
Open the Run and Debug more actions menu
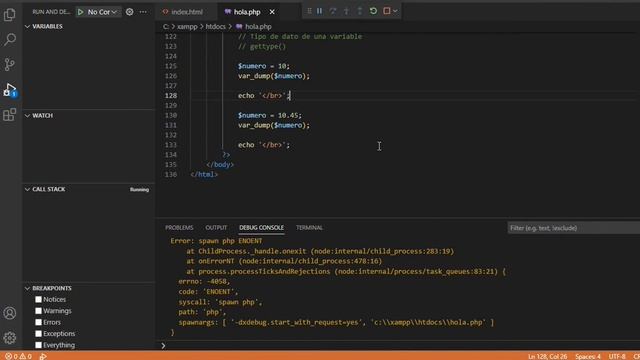tap(143, 12)
